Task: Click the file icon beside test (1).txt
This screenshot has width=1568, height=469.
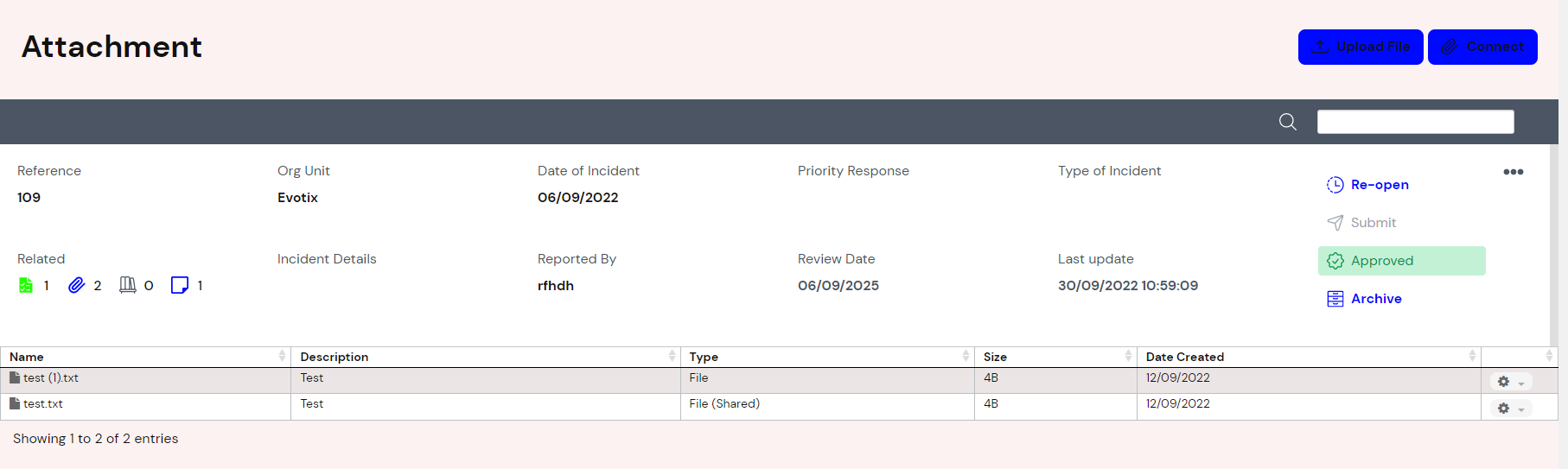Action: point(15,377)
